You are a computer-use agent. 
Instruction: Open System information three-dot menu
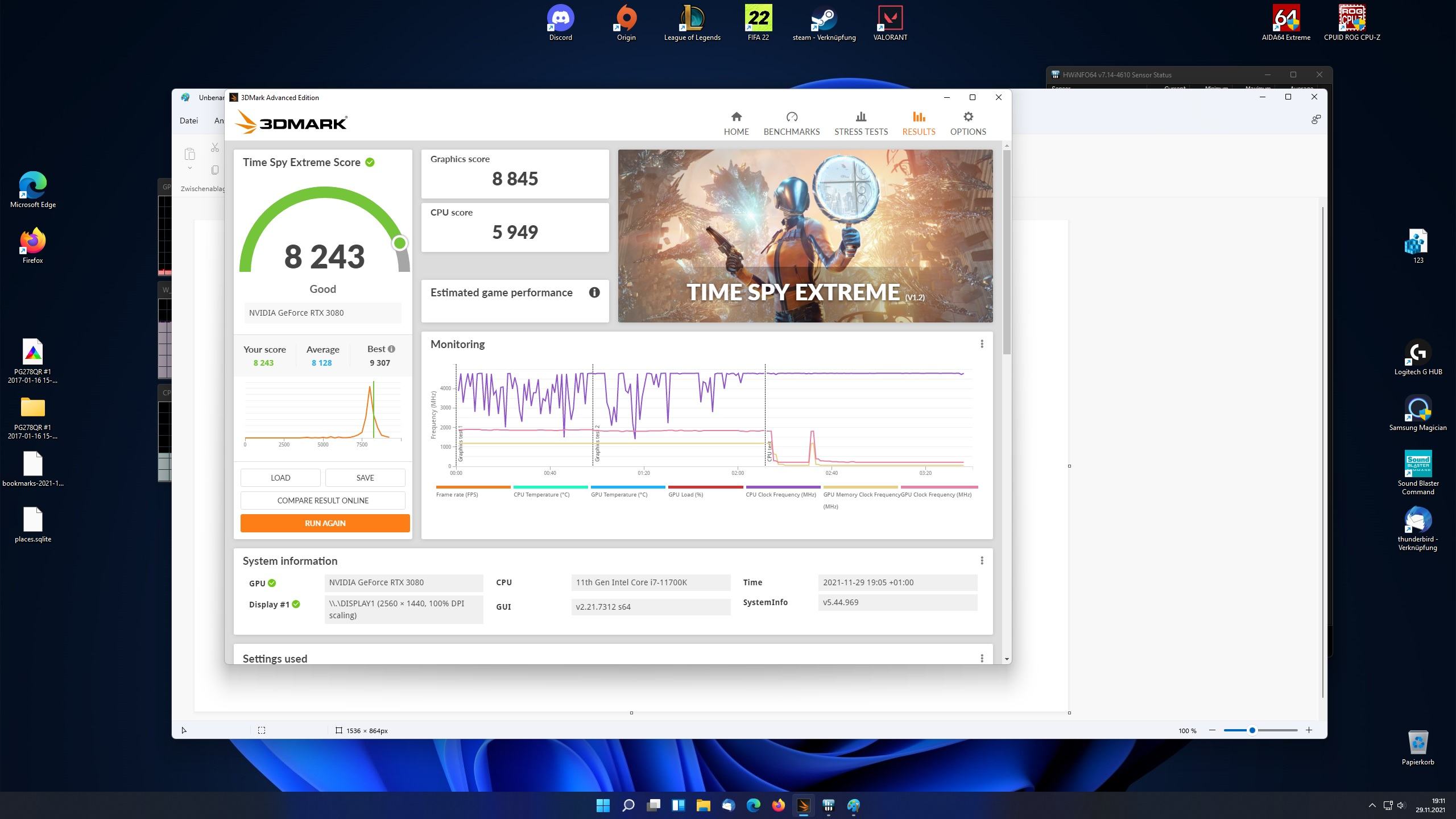click(x=982, y=561)
